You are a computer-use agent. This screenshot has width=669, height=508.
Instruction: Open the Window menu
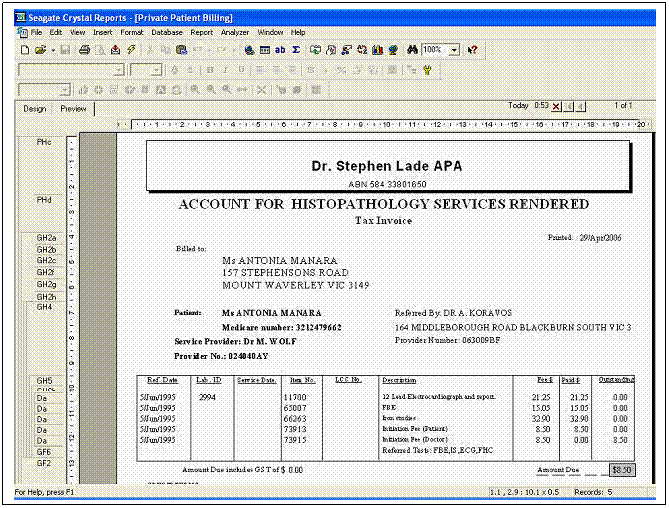point(270,32)
